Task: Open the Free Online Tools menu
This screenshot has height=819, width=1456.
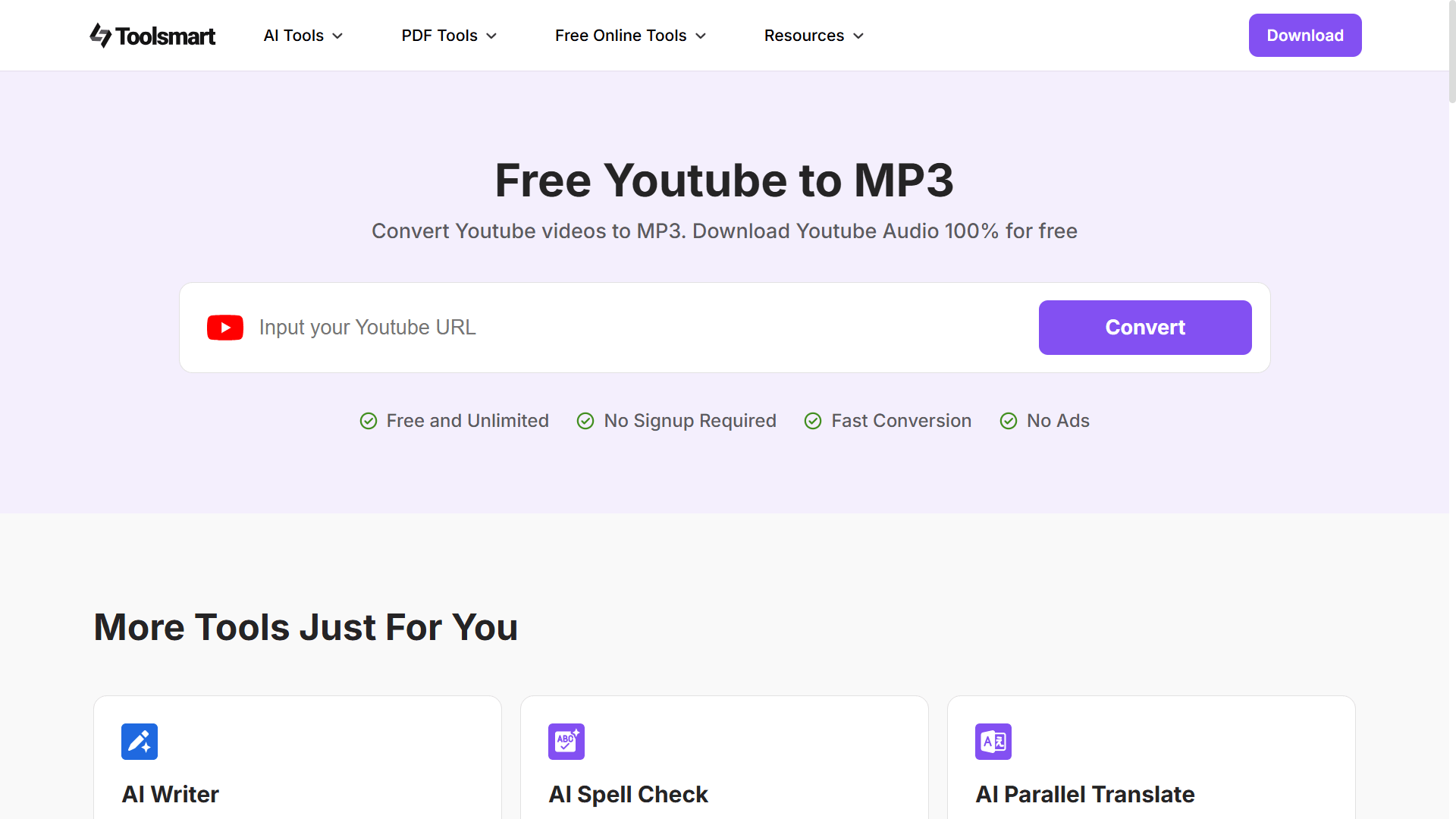Action: (620, 36)
